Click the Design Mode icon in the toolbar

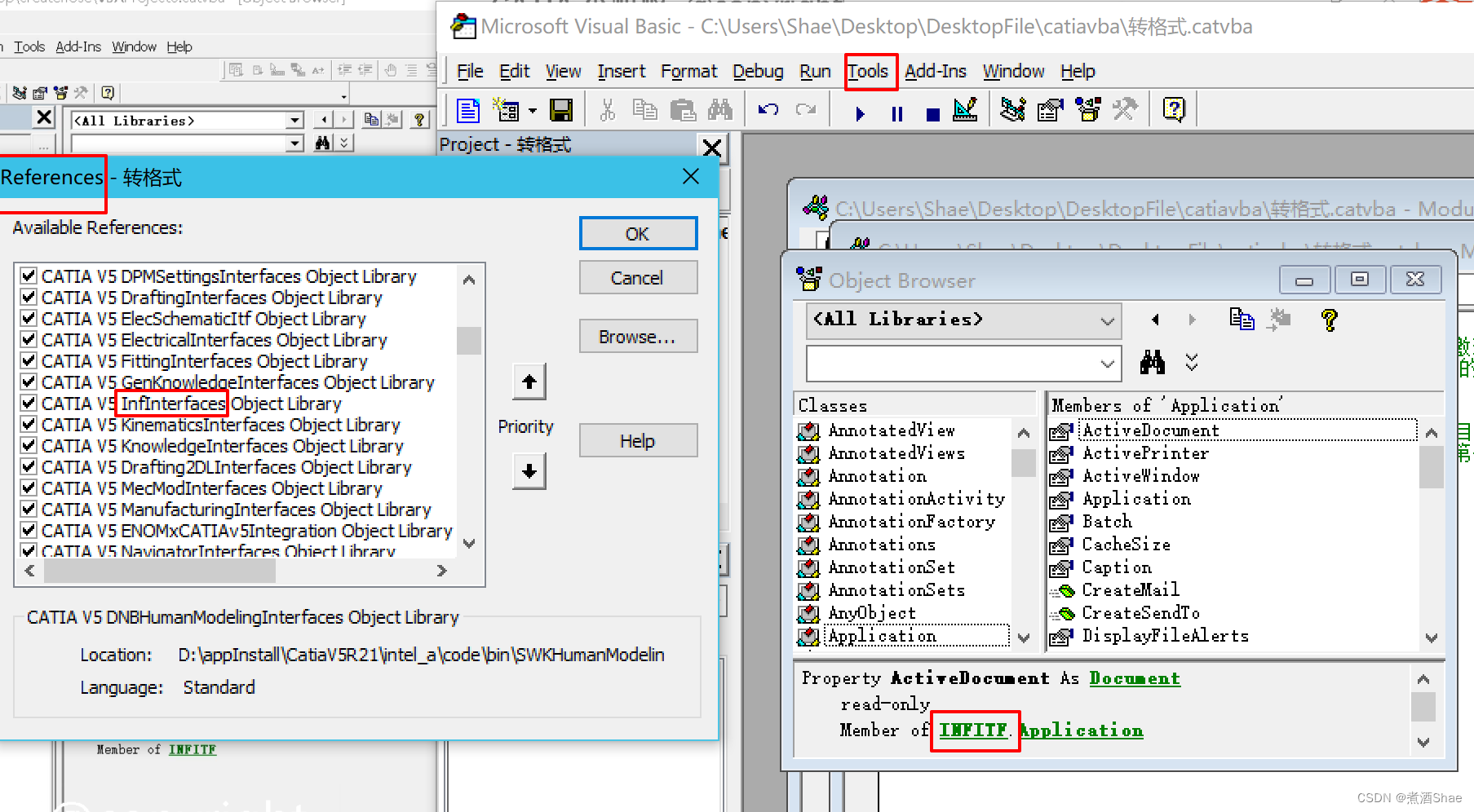pos(965,110)
